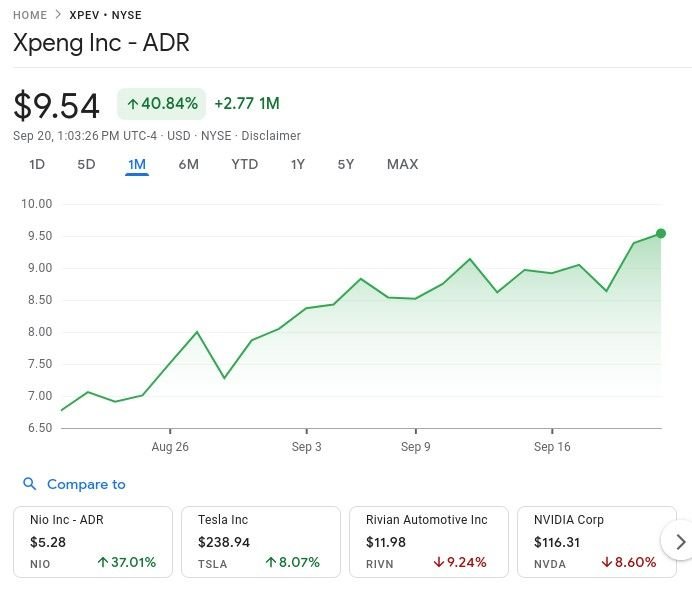The width and height of the screenshot is (692, 590).
Task: Click Rivian's red down arrow change
Action: pyautogui.click(x=459, y=562)
